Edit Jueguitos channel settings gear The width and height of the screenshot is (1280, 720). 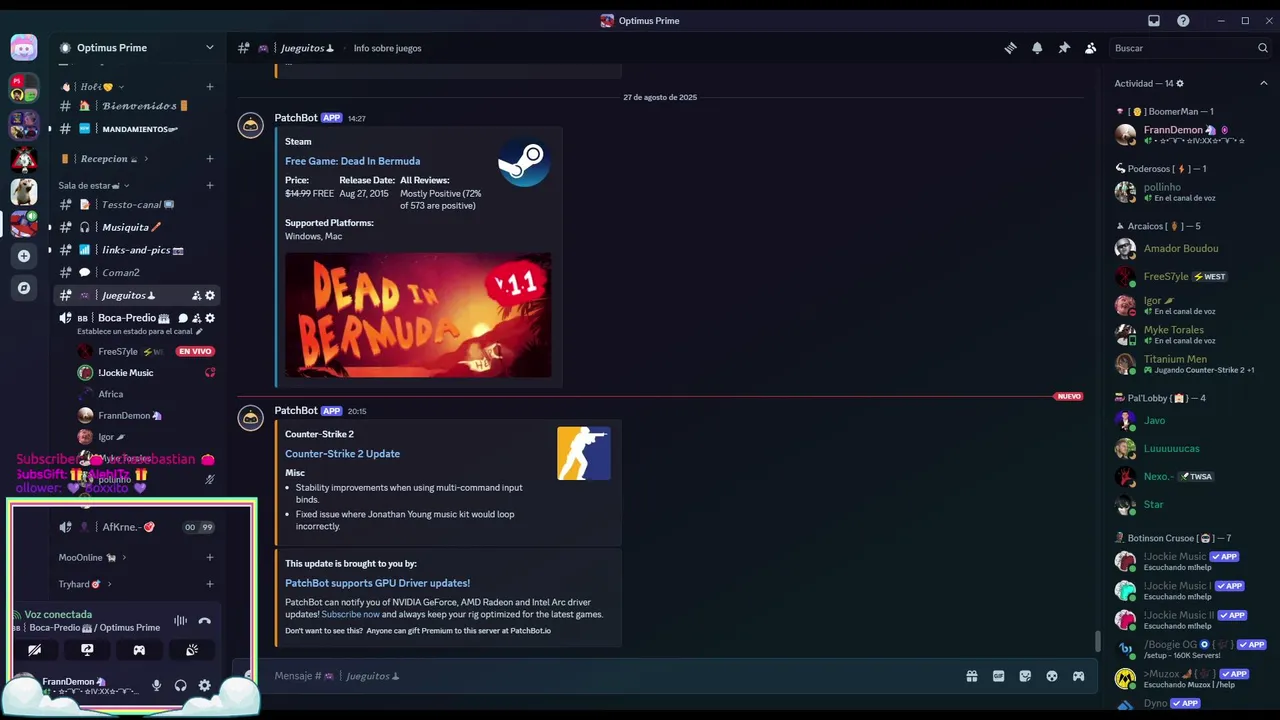click(x=210, y=295)
